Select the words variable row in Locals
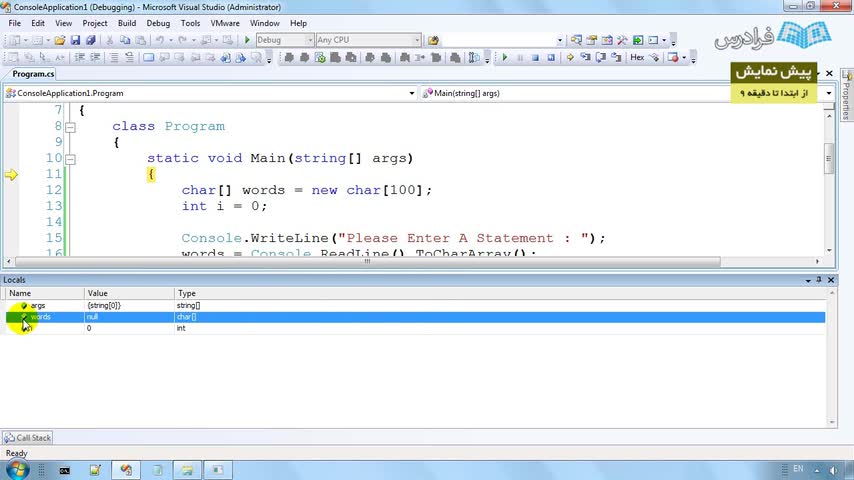 click(x=415, y=317)
